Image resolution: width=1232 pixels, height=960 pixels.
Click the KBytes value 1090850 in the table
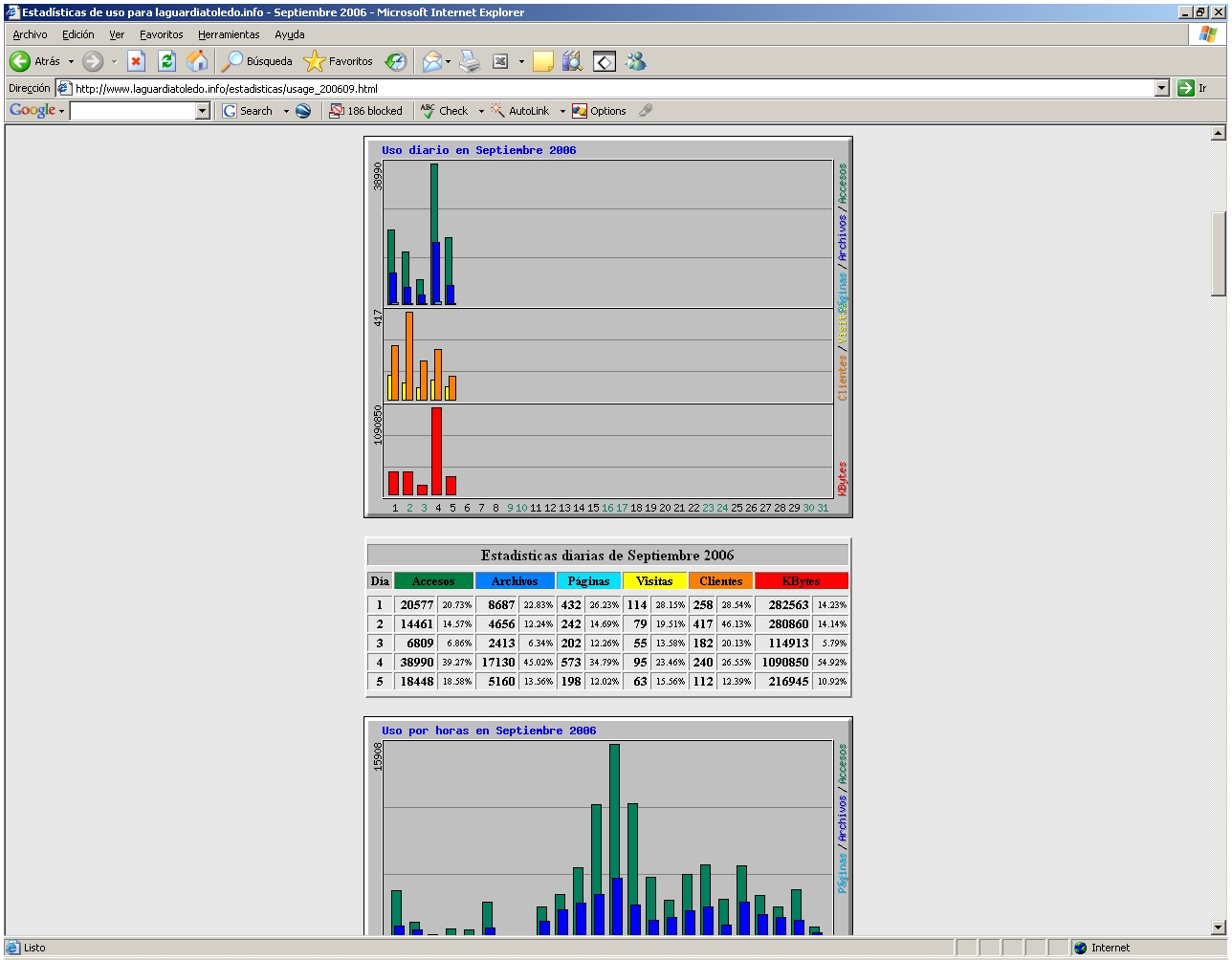(x=785, y=663)
